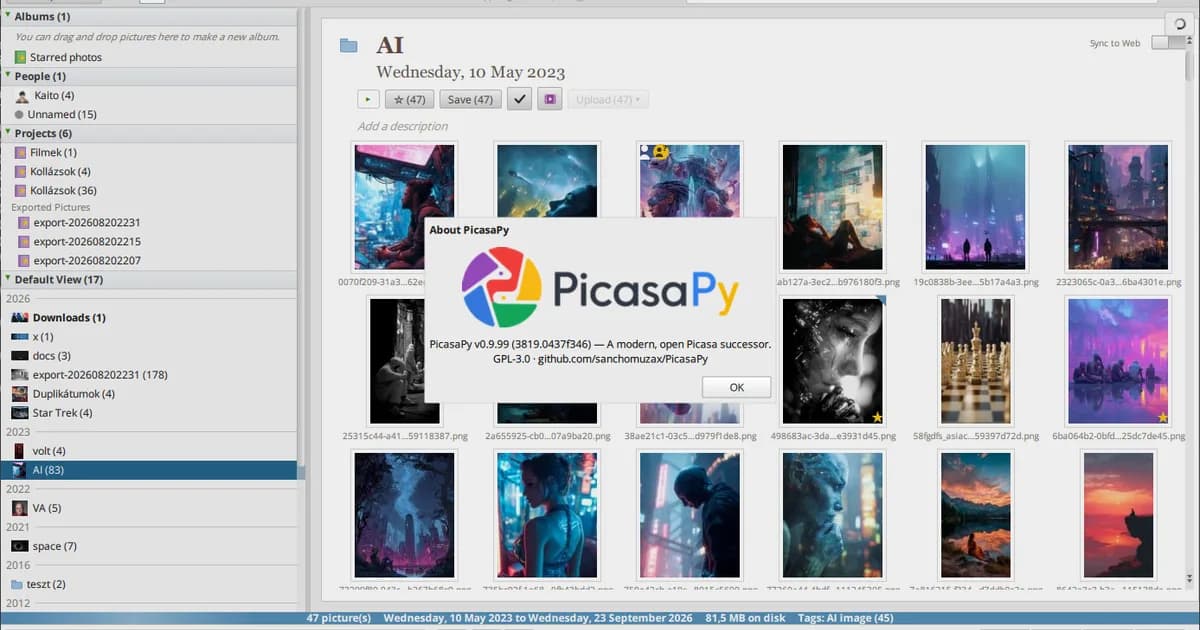Image resolution: width=1200 pixels, height=630 pixels.
Task: Select chess thumbnail 58fgdfs_asiac...59397d72d.png
Action: click(975, 361)
